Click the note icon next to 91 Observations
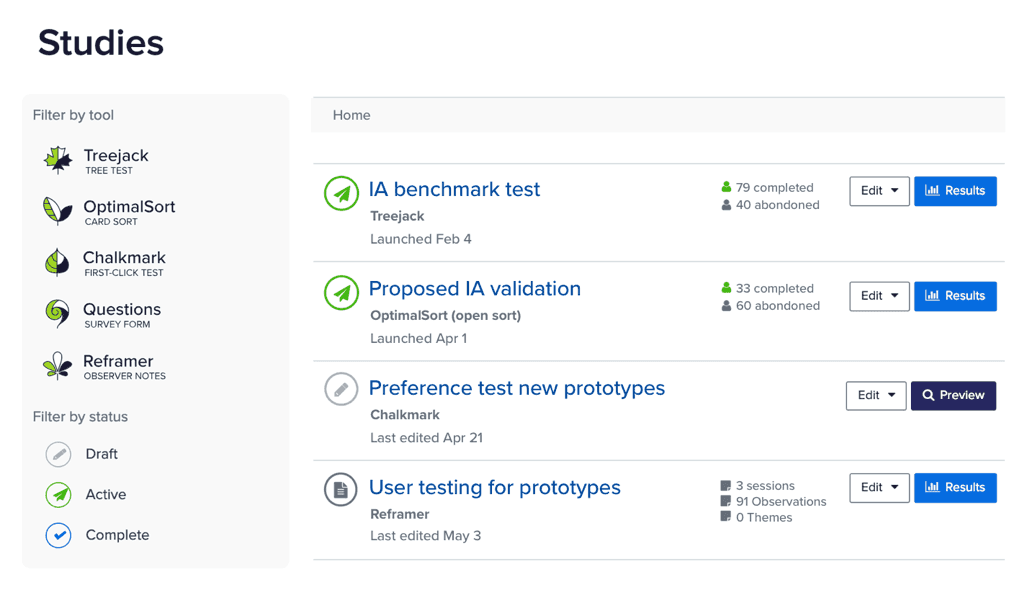 coord(725,501)
